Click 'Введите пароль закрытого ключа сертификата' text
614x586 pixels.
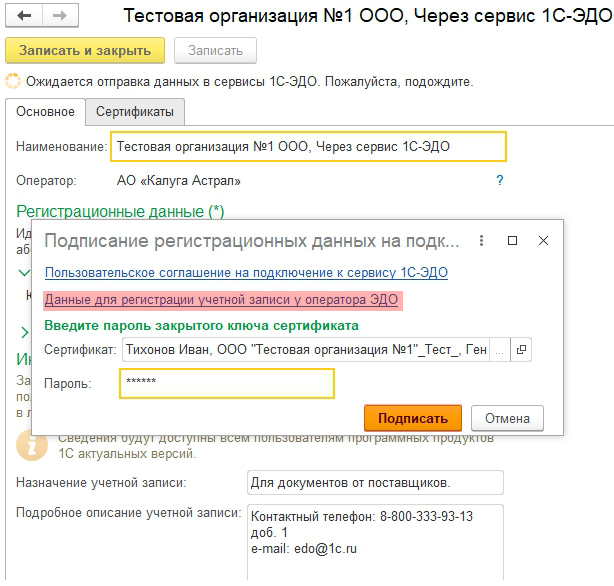[x=201, y=326]
